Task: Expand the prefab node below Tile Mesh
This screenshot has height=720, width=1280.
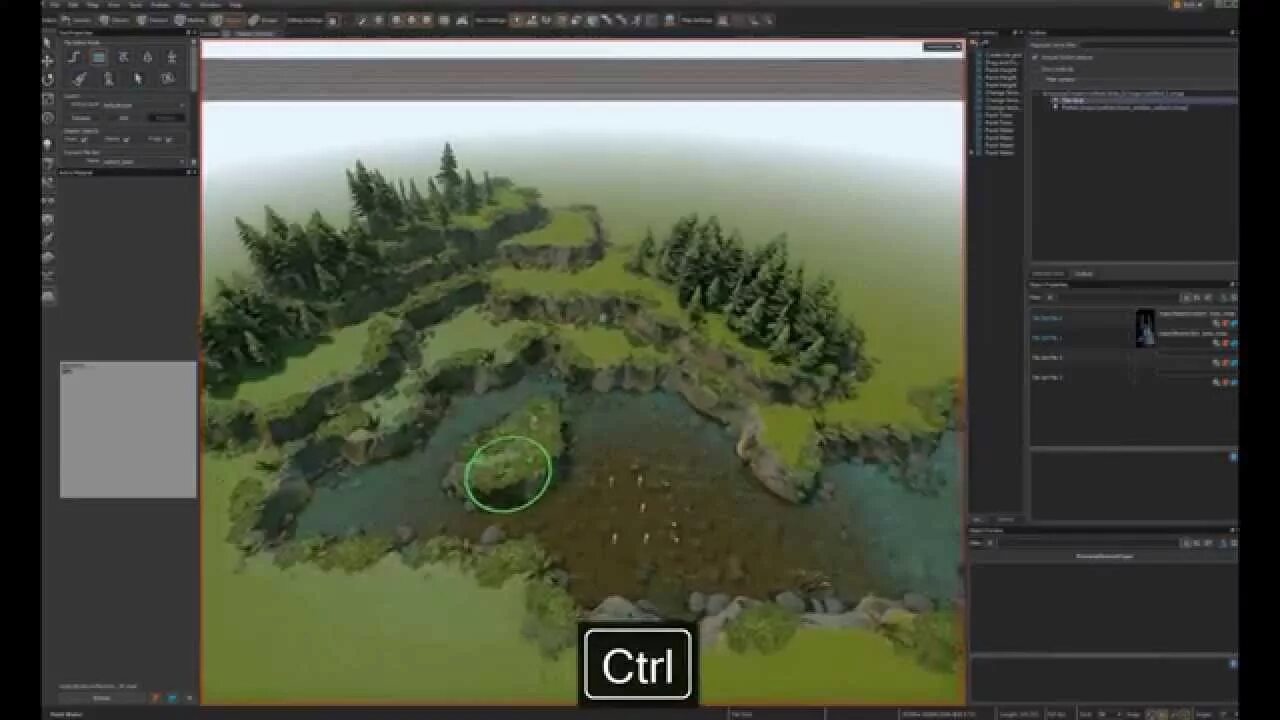Action: (x=1055, y=107)
